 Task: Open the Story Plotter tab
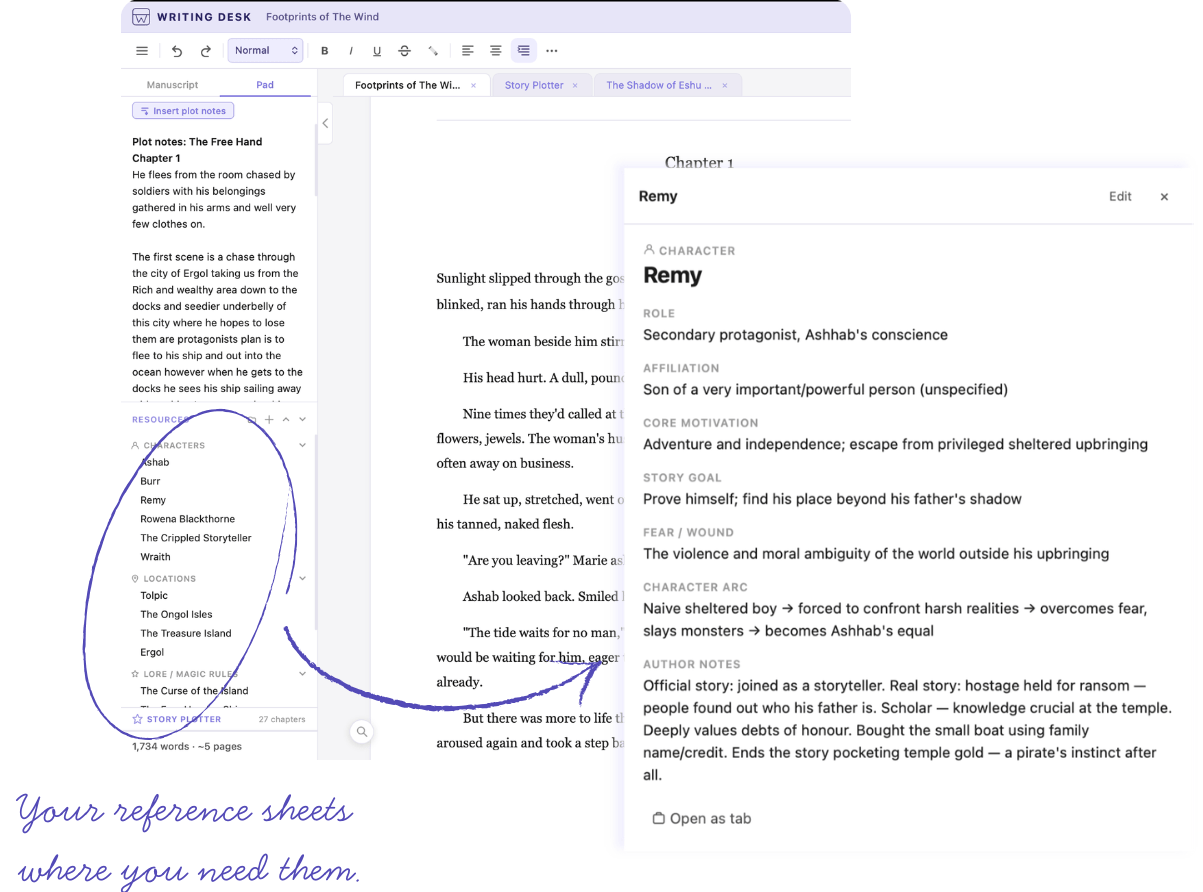(534, 85)
